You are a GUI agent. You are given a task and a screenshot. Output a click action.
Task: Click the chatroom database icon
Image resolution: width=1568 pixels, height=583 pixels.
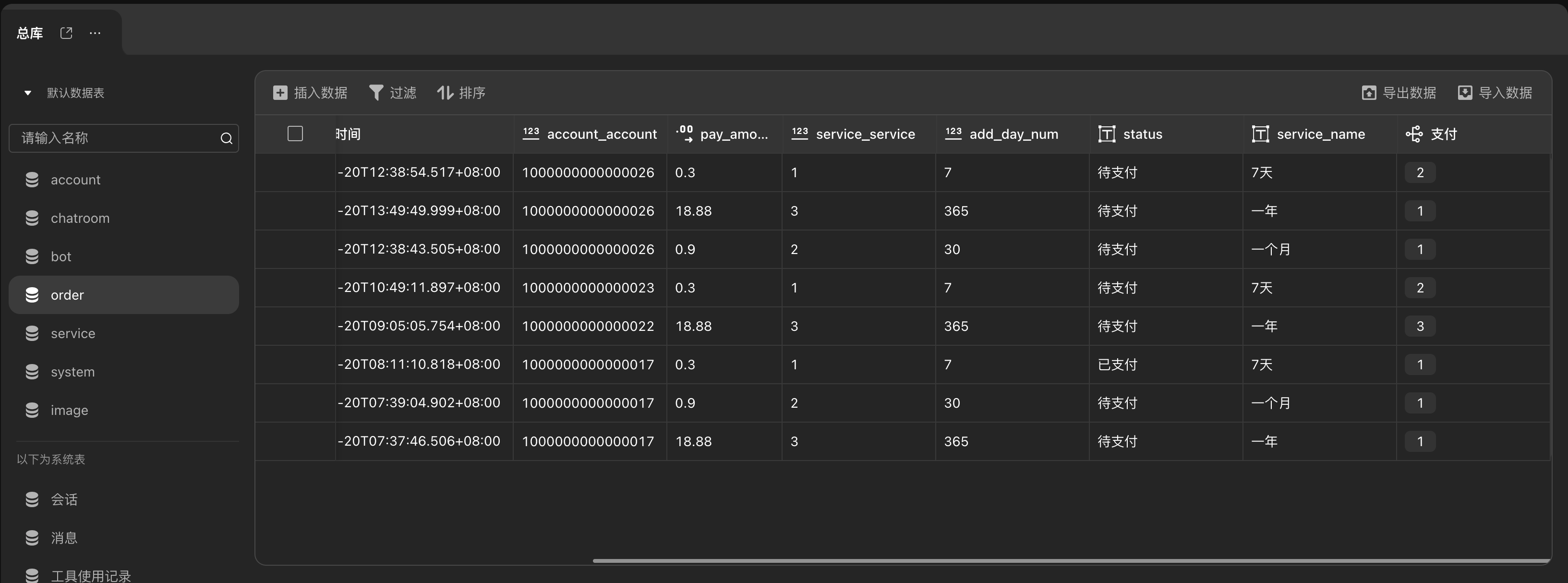tap(32, 218)
